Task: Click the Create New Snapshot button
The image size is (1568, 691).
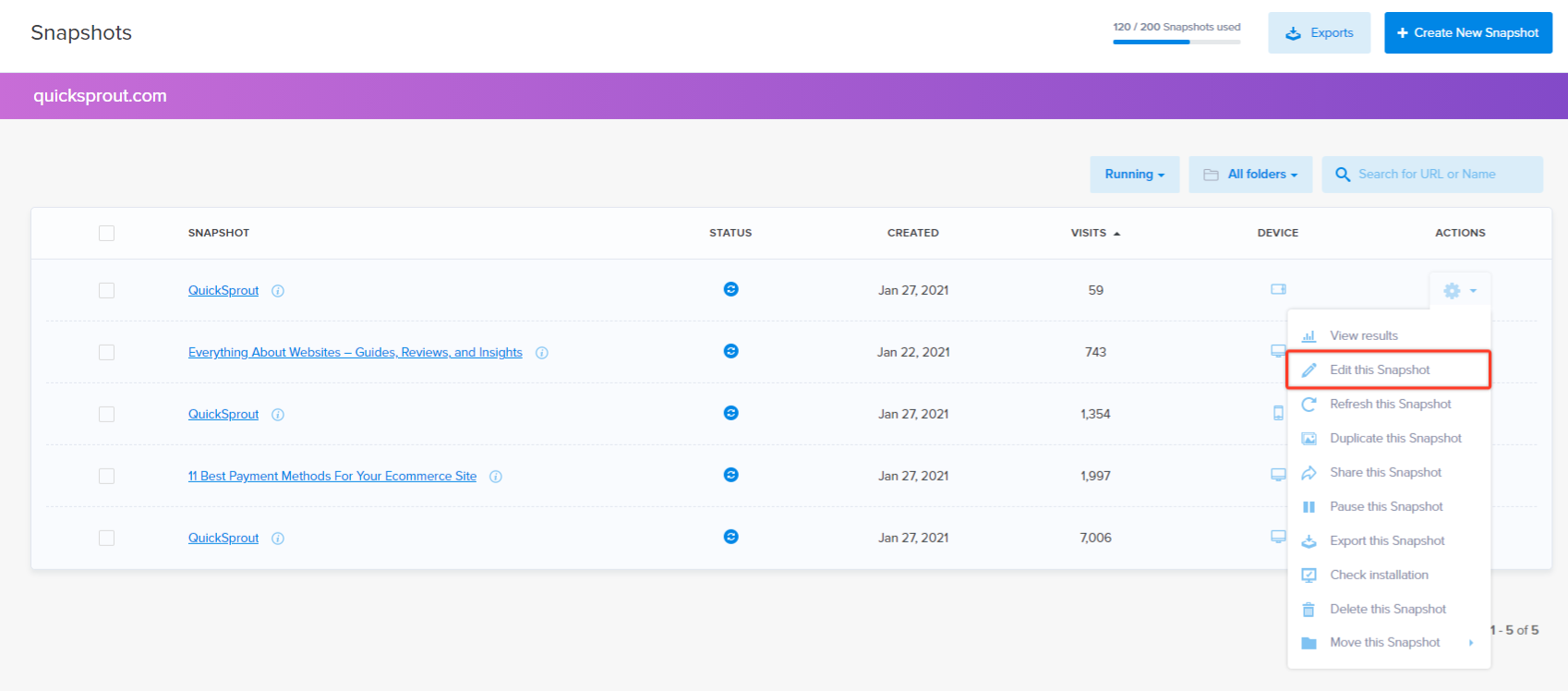Action: [x=1468, y=33]
